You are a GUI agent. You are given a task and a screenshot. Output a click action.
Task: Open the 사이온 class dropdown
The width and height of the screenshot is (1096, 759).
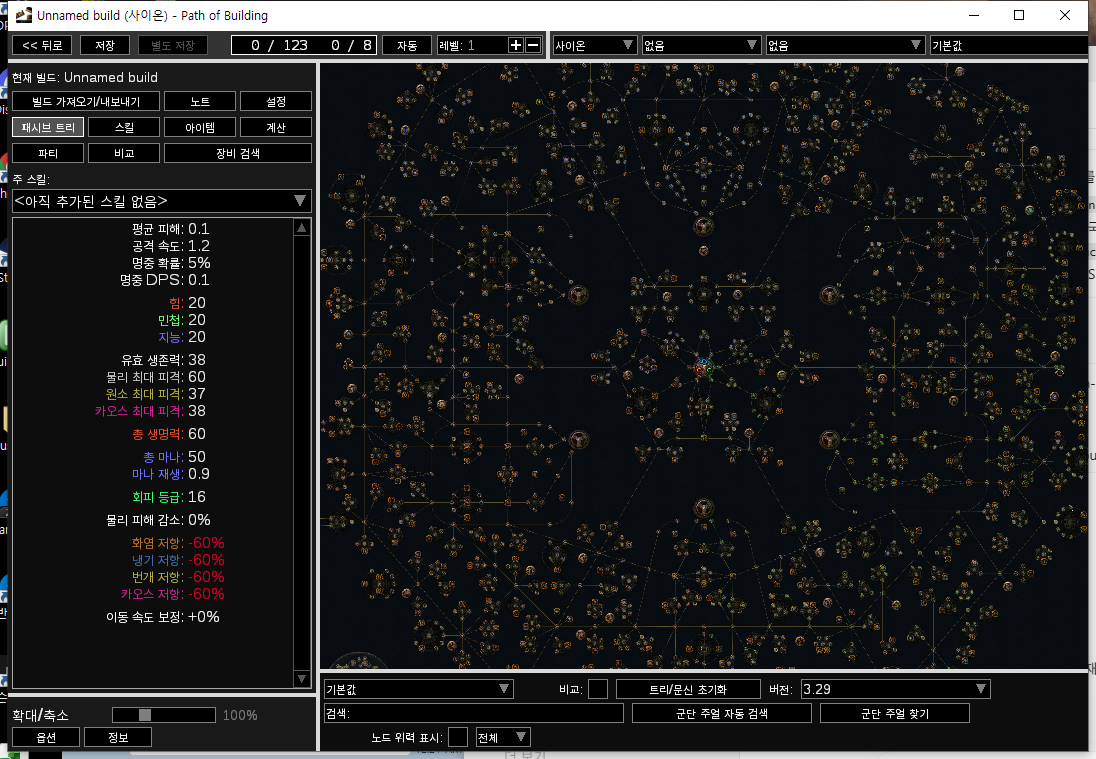594,45
